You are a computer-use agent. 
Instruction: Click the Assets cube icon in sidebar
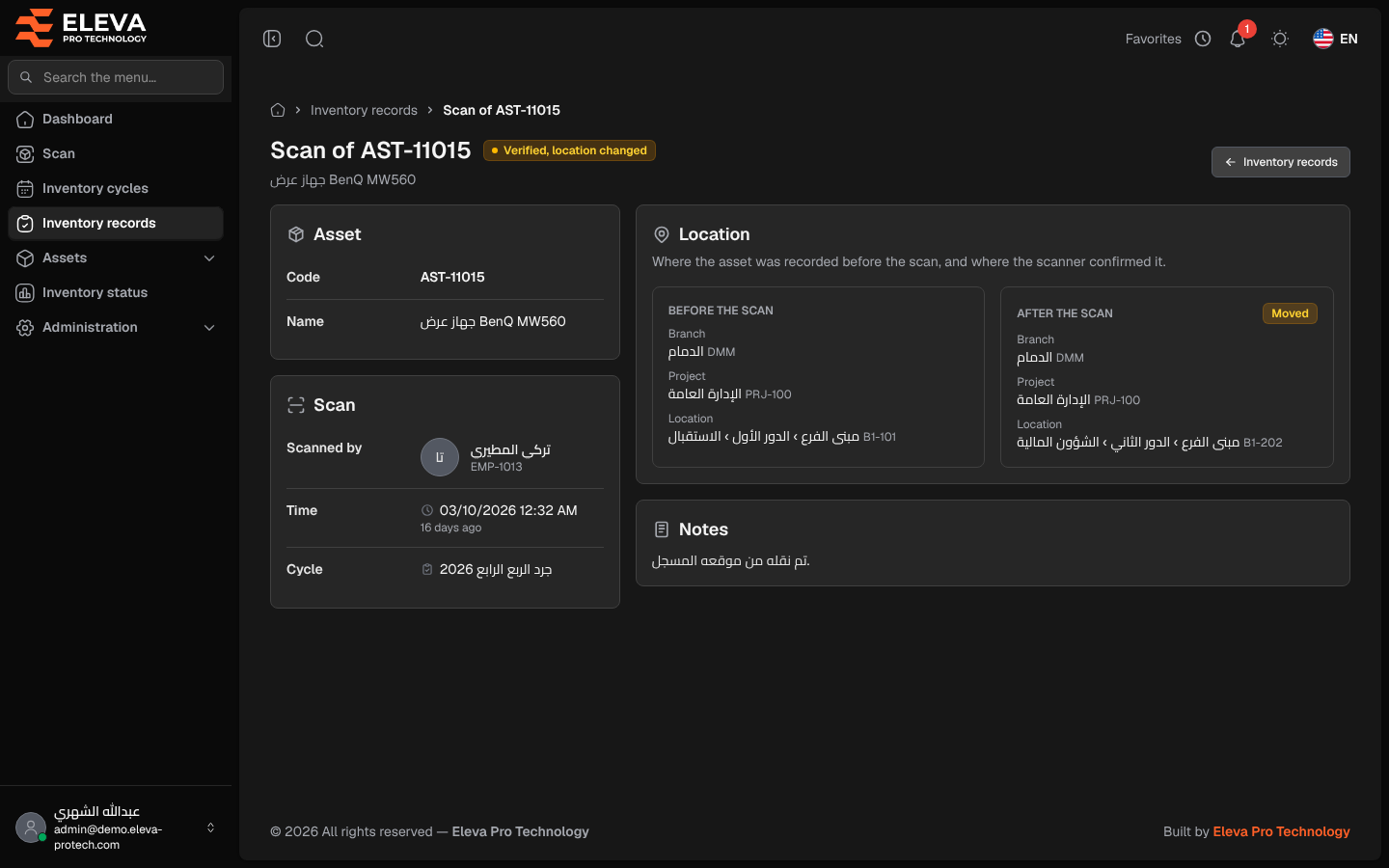25,258
